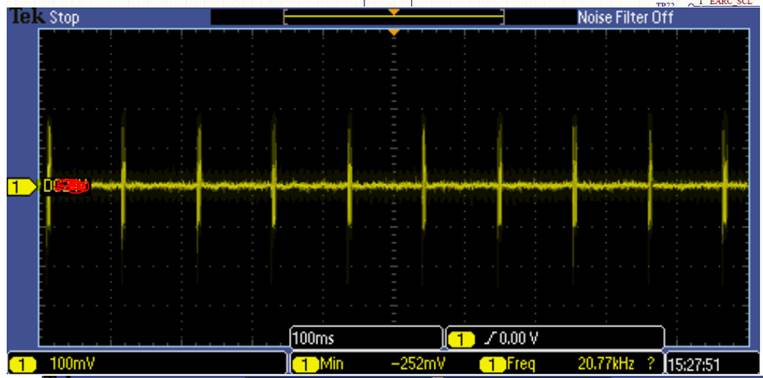Click the 20.77kHz frequency value
This screenshot has width=763, height=378.
[606, 364]
